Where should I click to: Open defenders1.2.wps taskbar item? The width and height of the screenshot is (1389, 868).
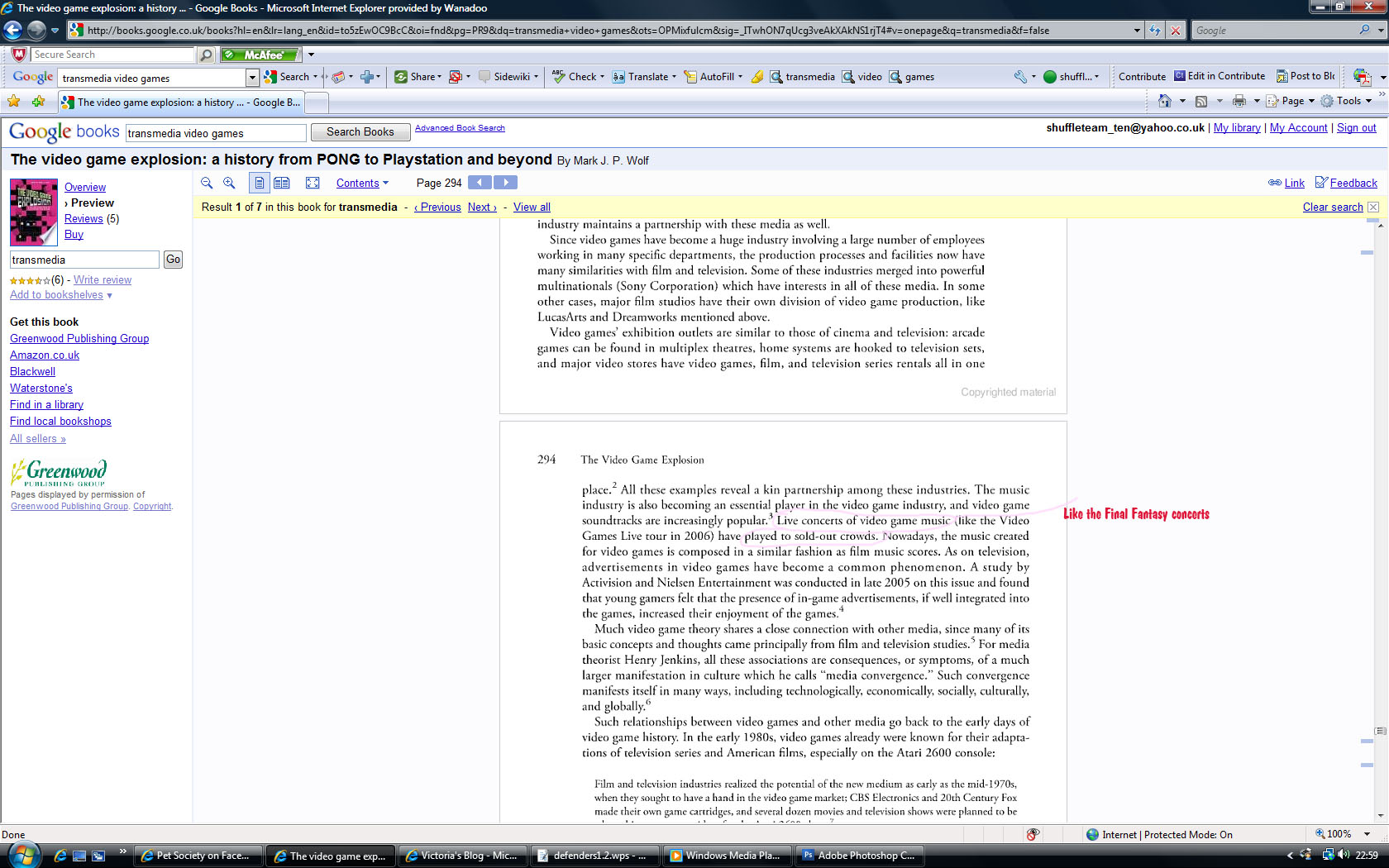pyautogui.click(x=594, y=856)
